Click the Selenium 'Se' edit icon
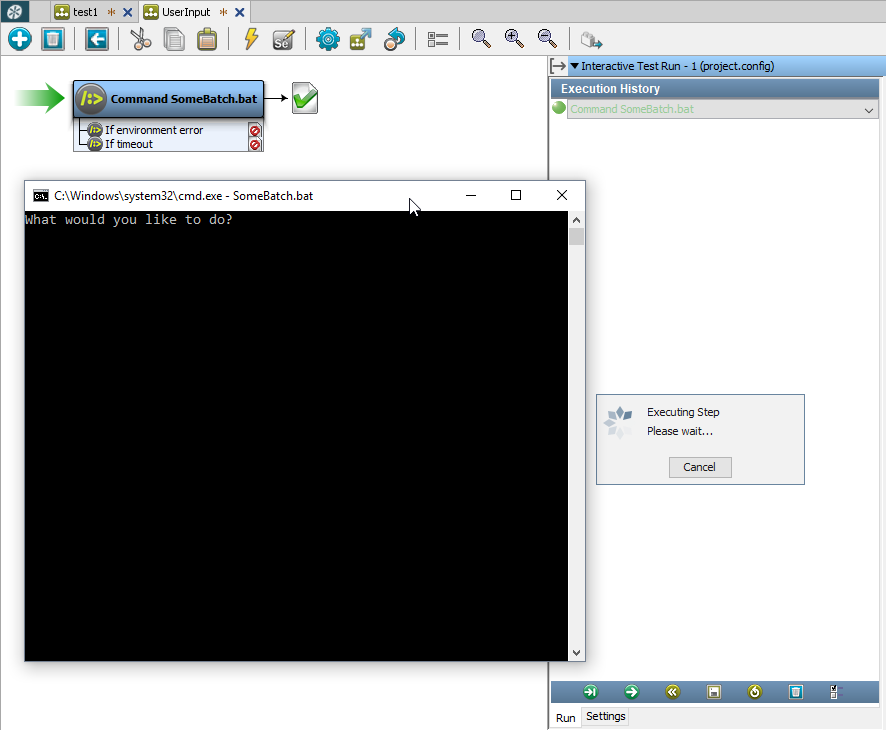This screenshot has width=886, height=730. coord(283,39)
